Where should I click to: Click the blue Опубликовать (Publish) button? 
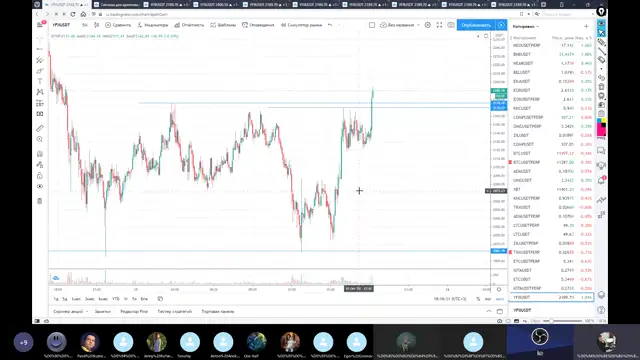pyautogui.click(x=476, y=25)
